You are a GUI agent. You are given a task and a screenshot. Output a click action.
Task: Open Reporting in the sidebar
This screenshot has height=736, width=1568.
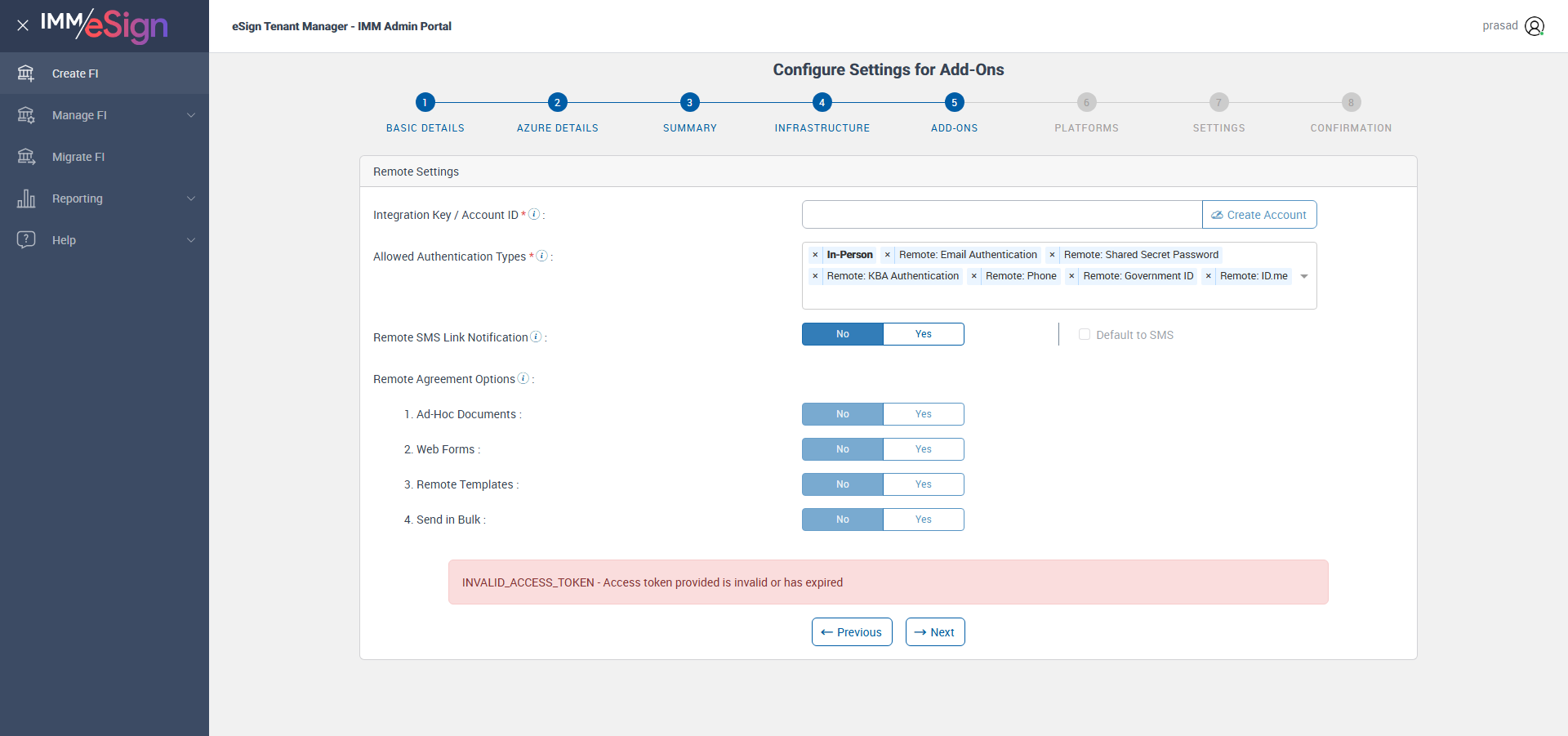105,198
